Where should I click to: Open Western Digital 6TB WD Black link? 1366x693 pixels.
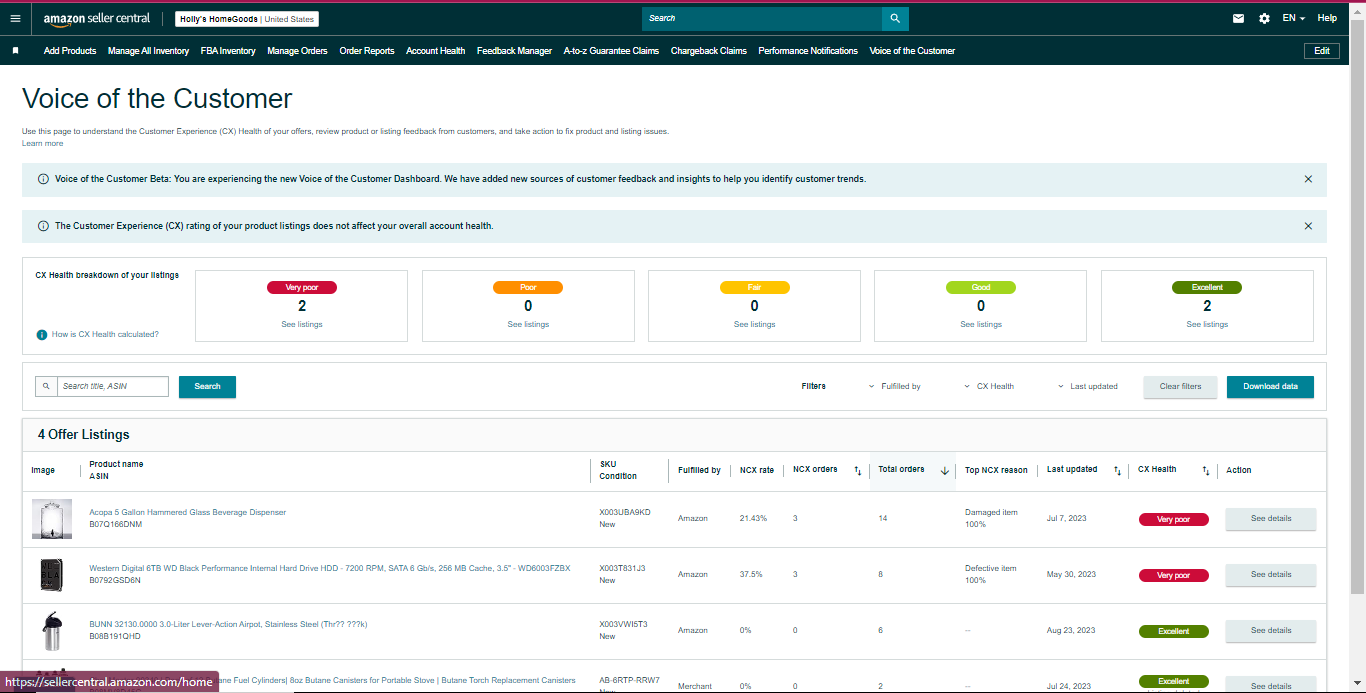click(330, 568)
